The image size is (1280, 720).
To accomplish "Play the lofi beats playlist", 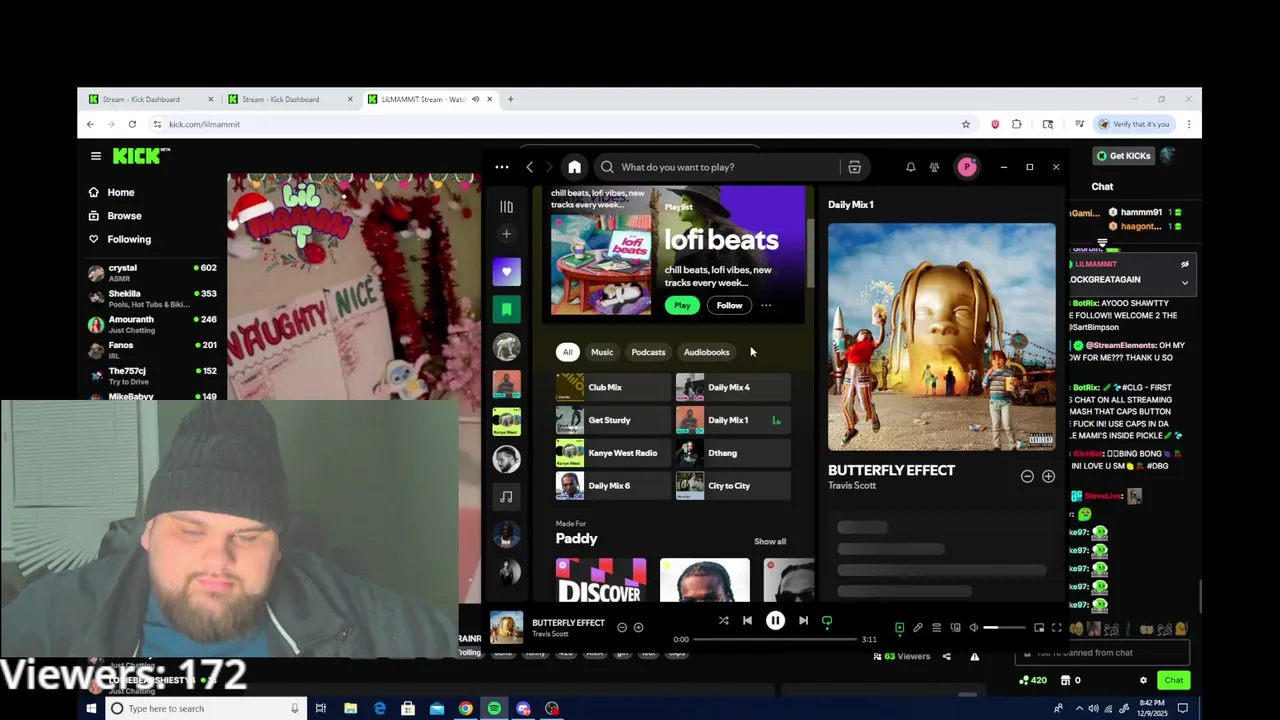I will tap(682, 305).
